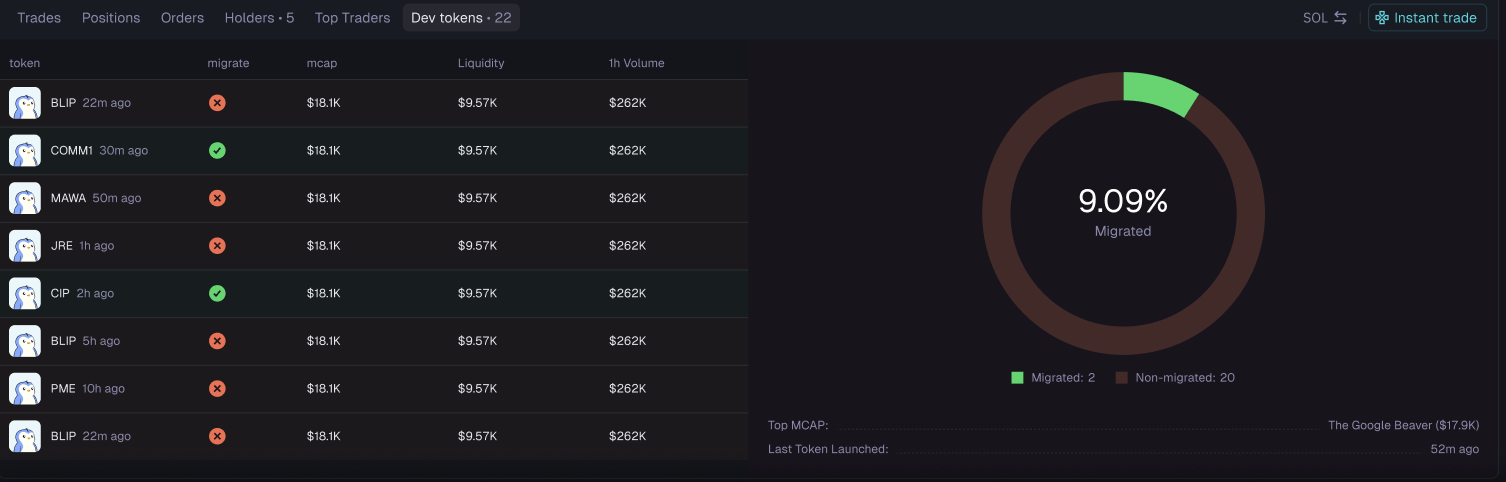Screen dimensions: 1506x482
Task: Sort by the 1h Volume column header
Action: pos(636,63)
